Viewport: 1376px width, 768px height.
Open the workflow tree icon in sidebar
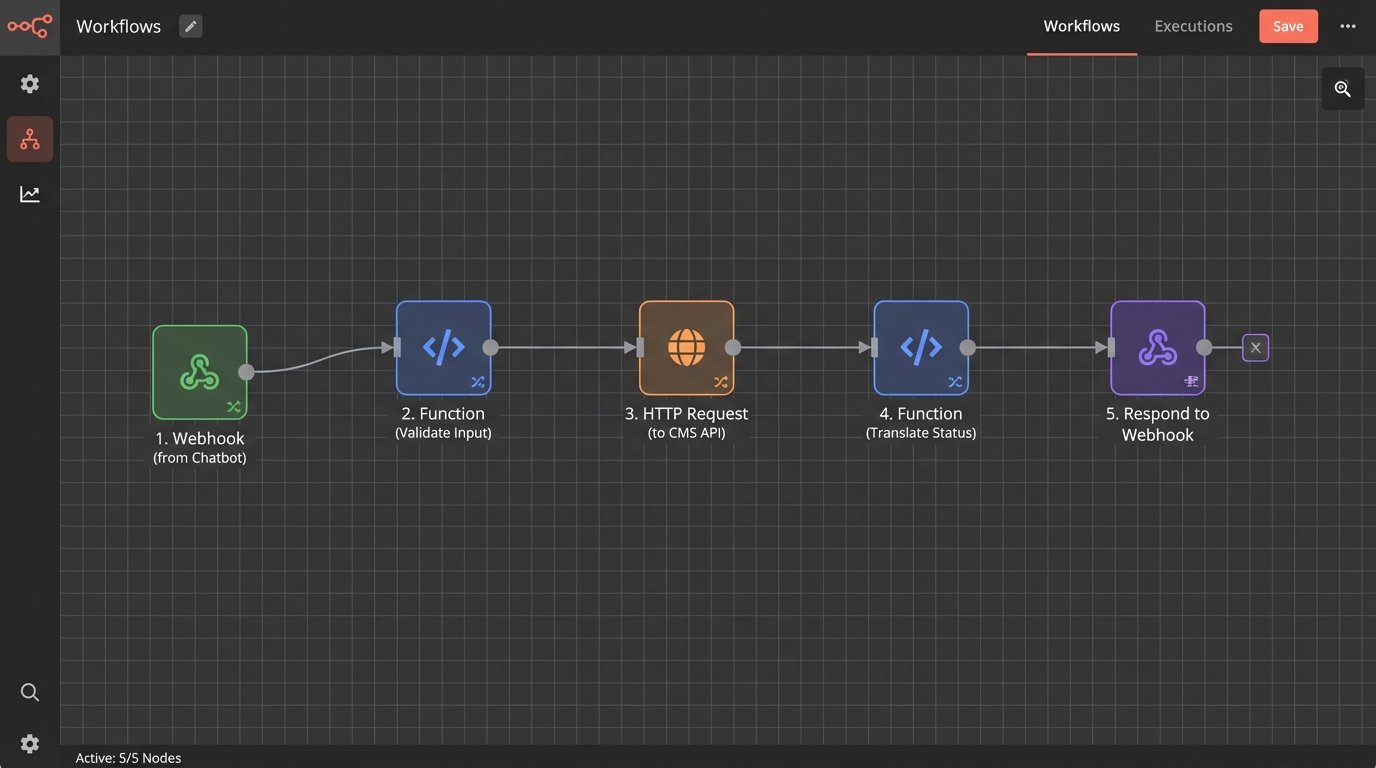[30, 139]
